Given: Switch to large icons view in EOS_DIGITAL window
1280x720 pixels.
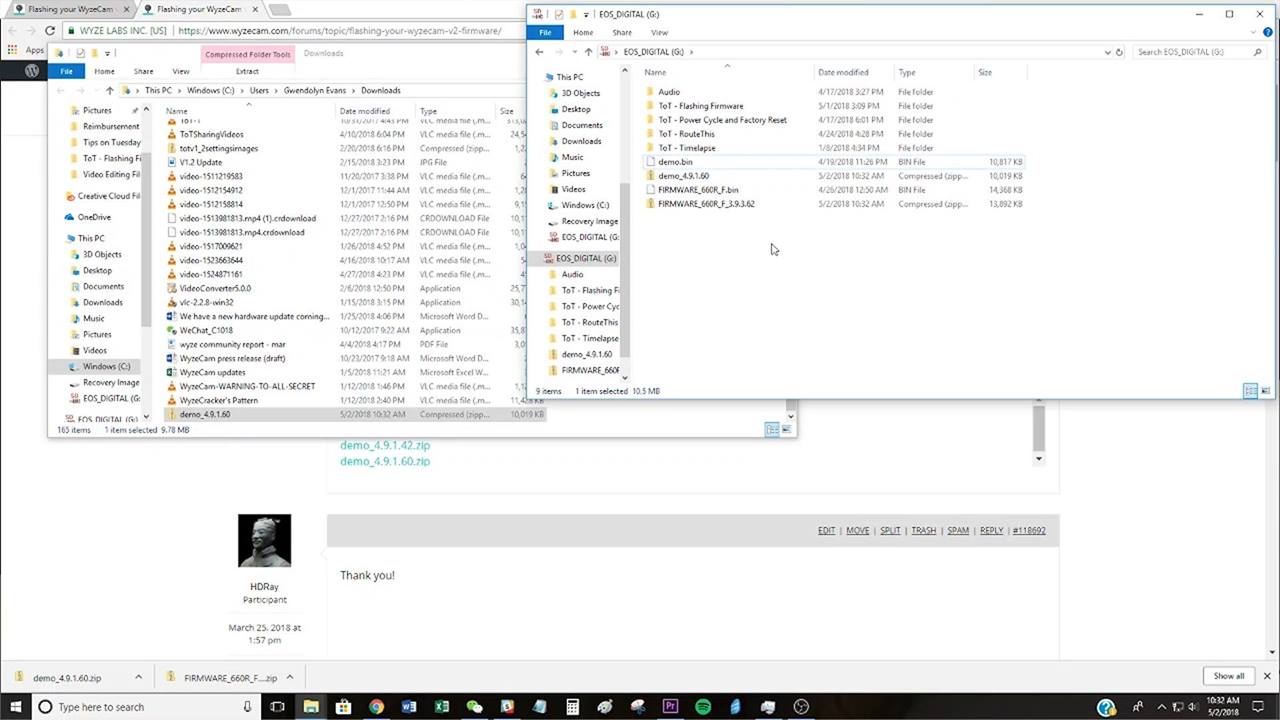Looking at the screenshot, I should click(1265, 391).
